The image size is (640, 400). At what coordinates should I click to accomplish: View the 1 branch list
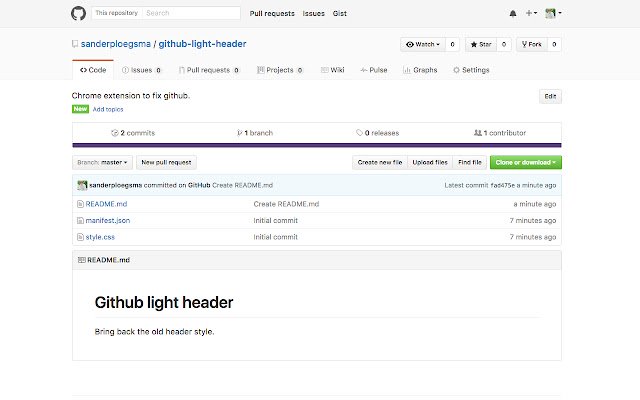pyautogui.click(x=255, y=133)
